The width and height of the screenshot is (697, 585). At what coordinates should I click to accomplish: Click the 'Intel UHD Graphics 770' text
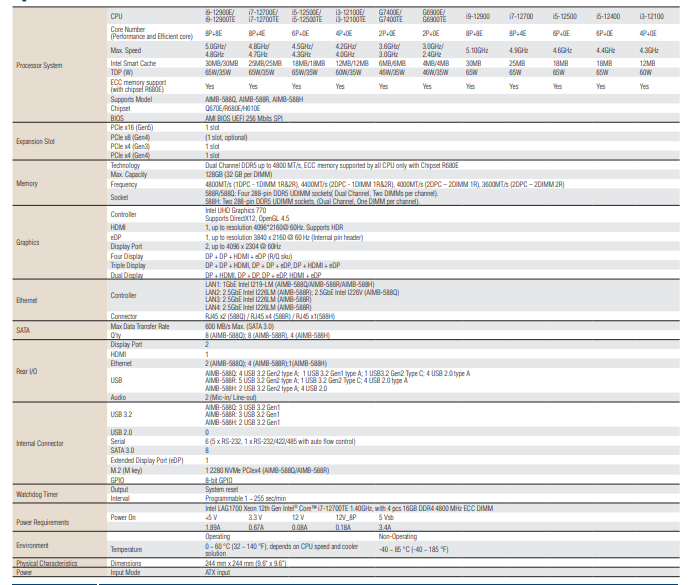click(235, 210)
